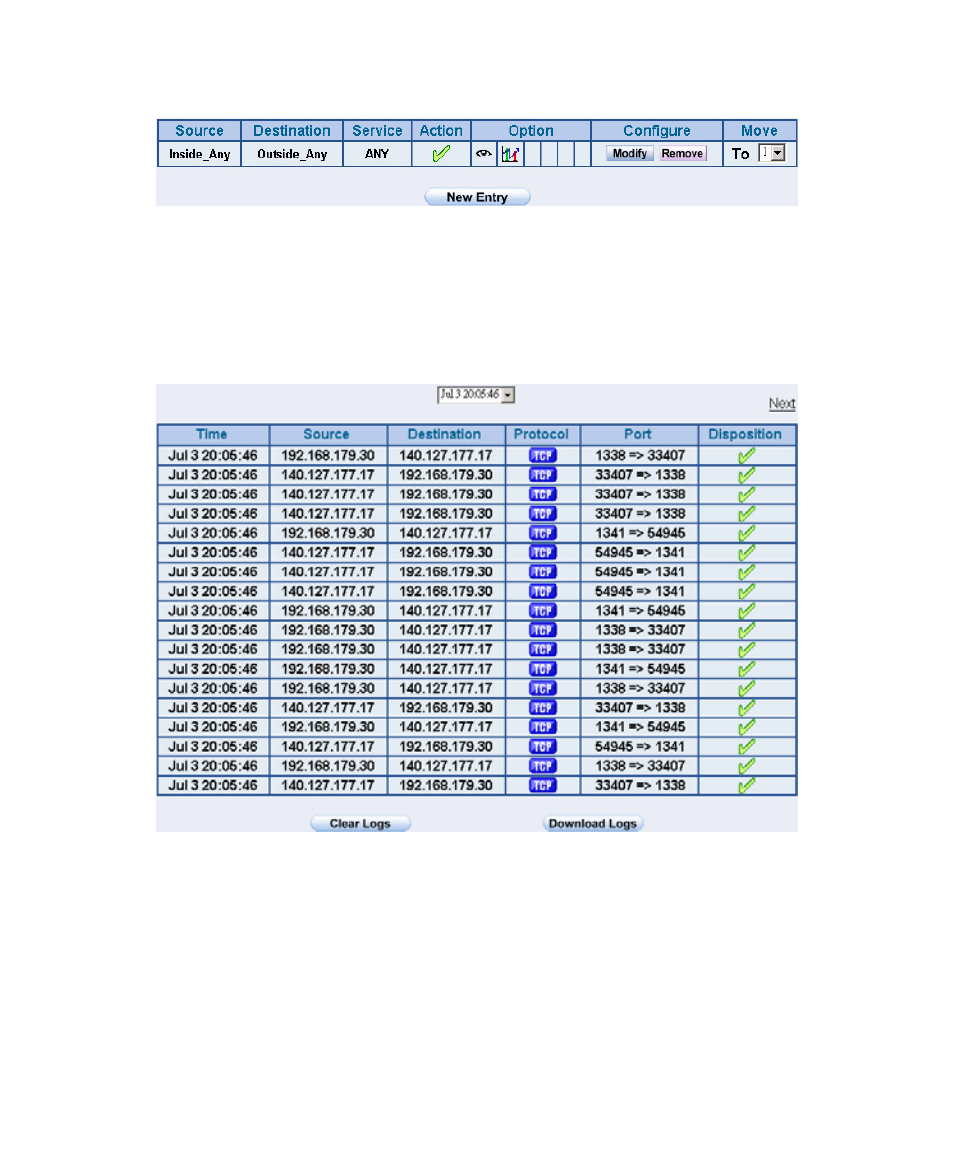Viewport: 954px width, 1154px height.
Task: Click the Service column header
Action: click(x=377, y=131)
